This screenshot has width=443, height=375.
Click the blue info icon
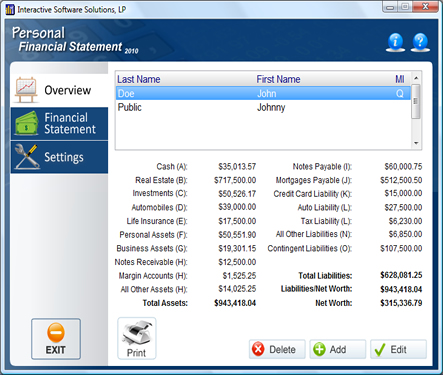pos(395,43)
